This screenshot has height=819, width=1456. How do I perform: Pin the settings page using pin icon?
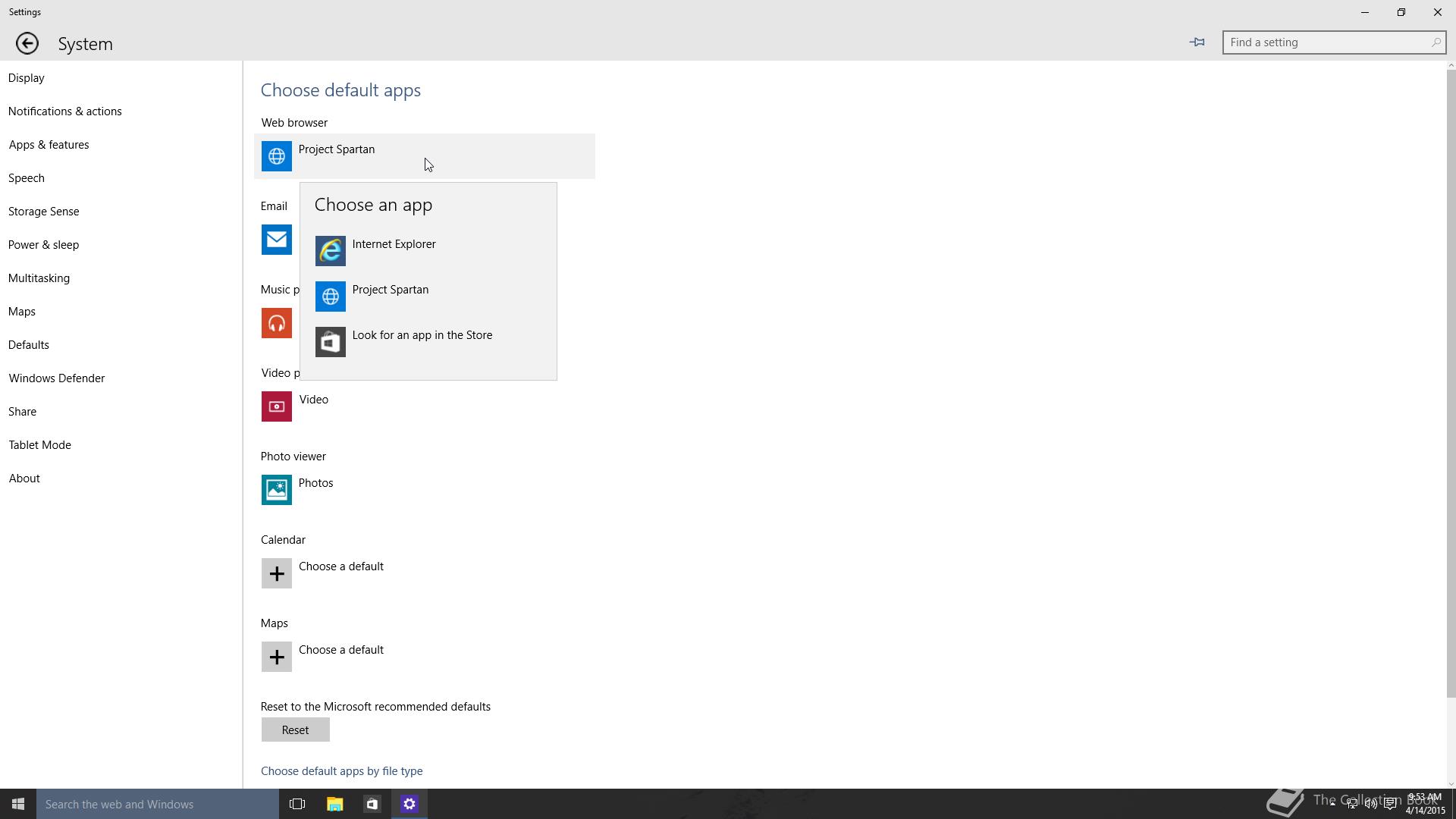click(1197, 42)
